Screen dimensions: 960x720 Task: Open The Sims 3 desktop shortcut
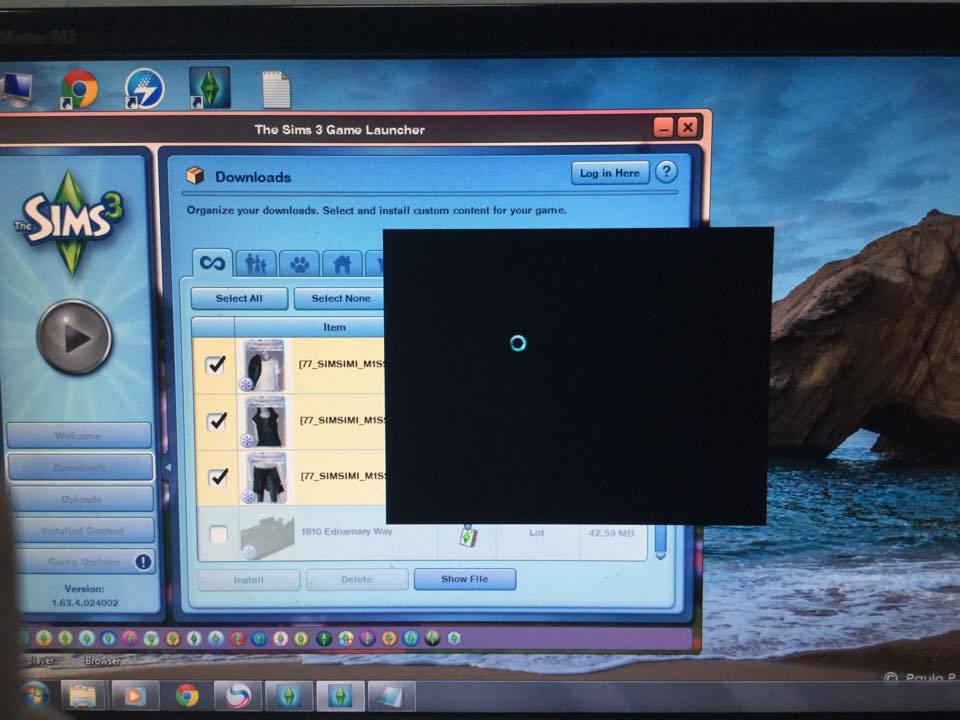pos(209,88)
